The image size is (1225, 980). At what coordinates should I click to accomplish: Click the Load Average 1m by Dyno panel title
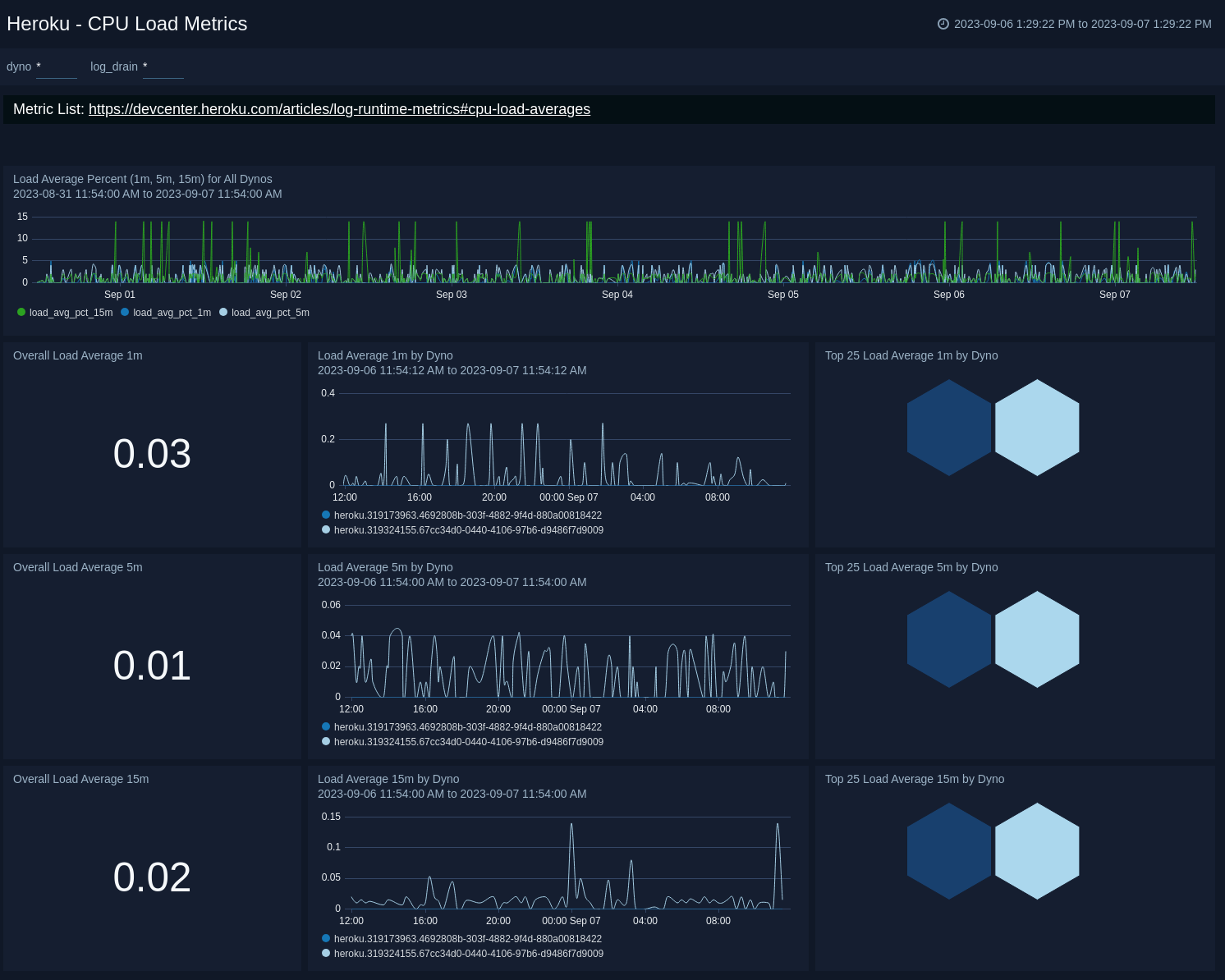click(x=385, y=355)
